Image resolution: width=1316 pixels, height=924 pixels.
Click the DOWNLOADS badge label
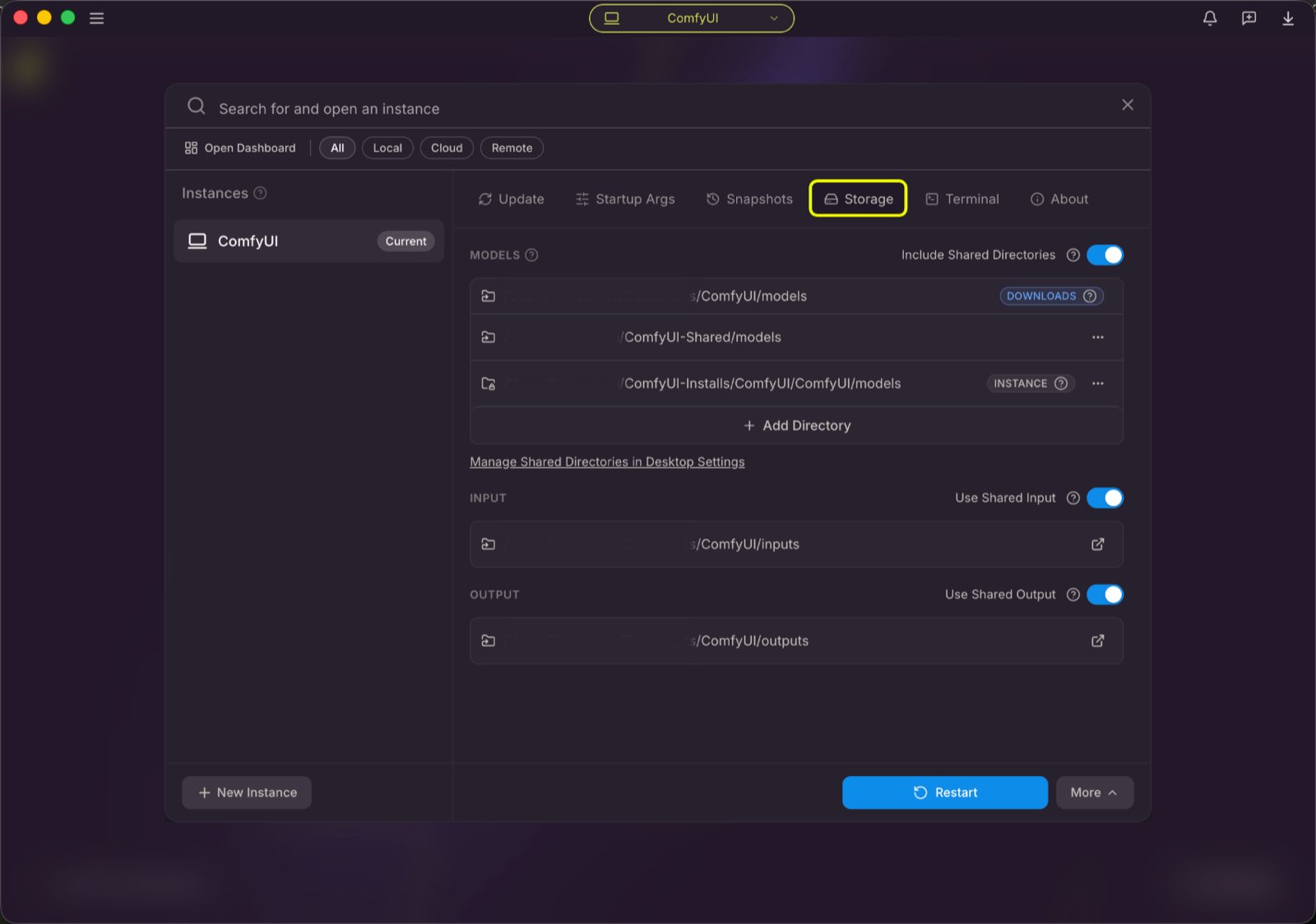(x=1041, y=296)
